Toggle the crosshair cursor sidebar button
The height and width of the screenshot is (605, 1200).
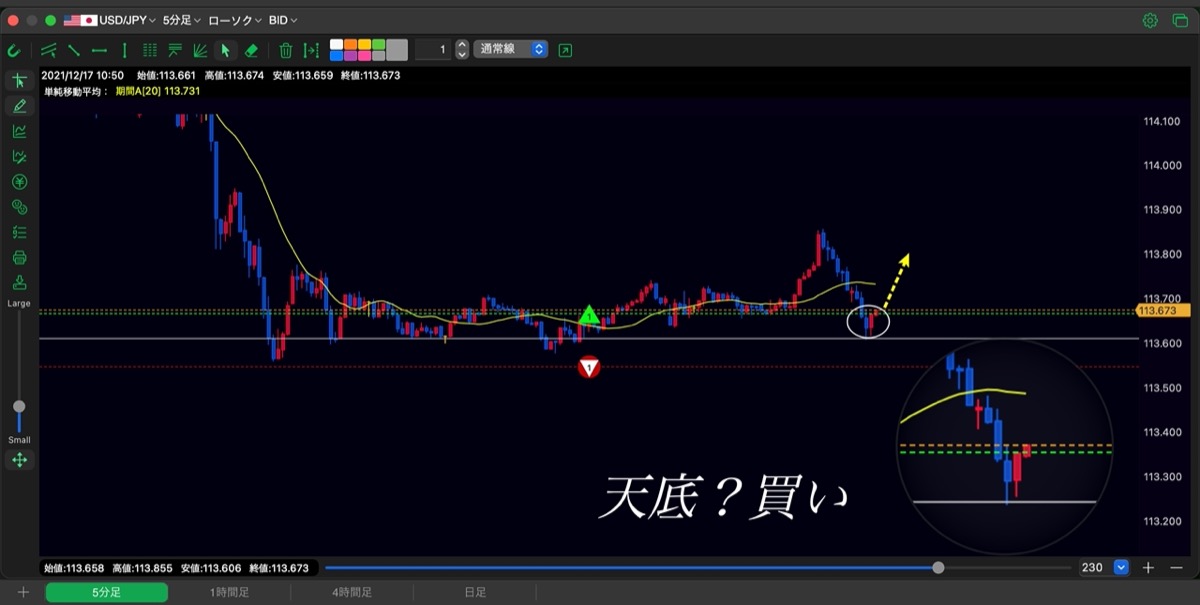(x=19, y=81)
